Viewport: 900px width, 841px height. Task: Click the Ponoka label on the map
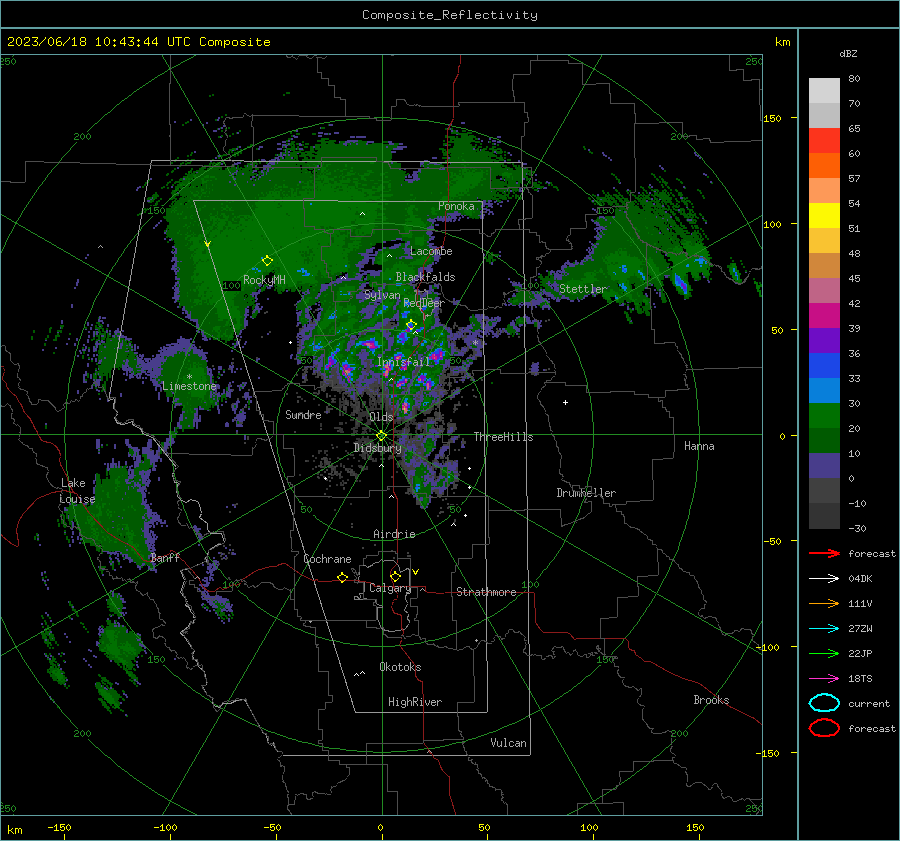[456, 206]
